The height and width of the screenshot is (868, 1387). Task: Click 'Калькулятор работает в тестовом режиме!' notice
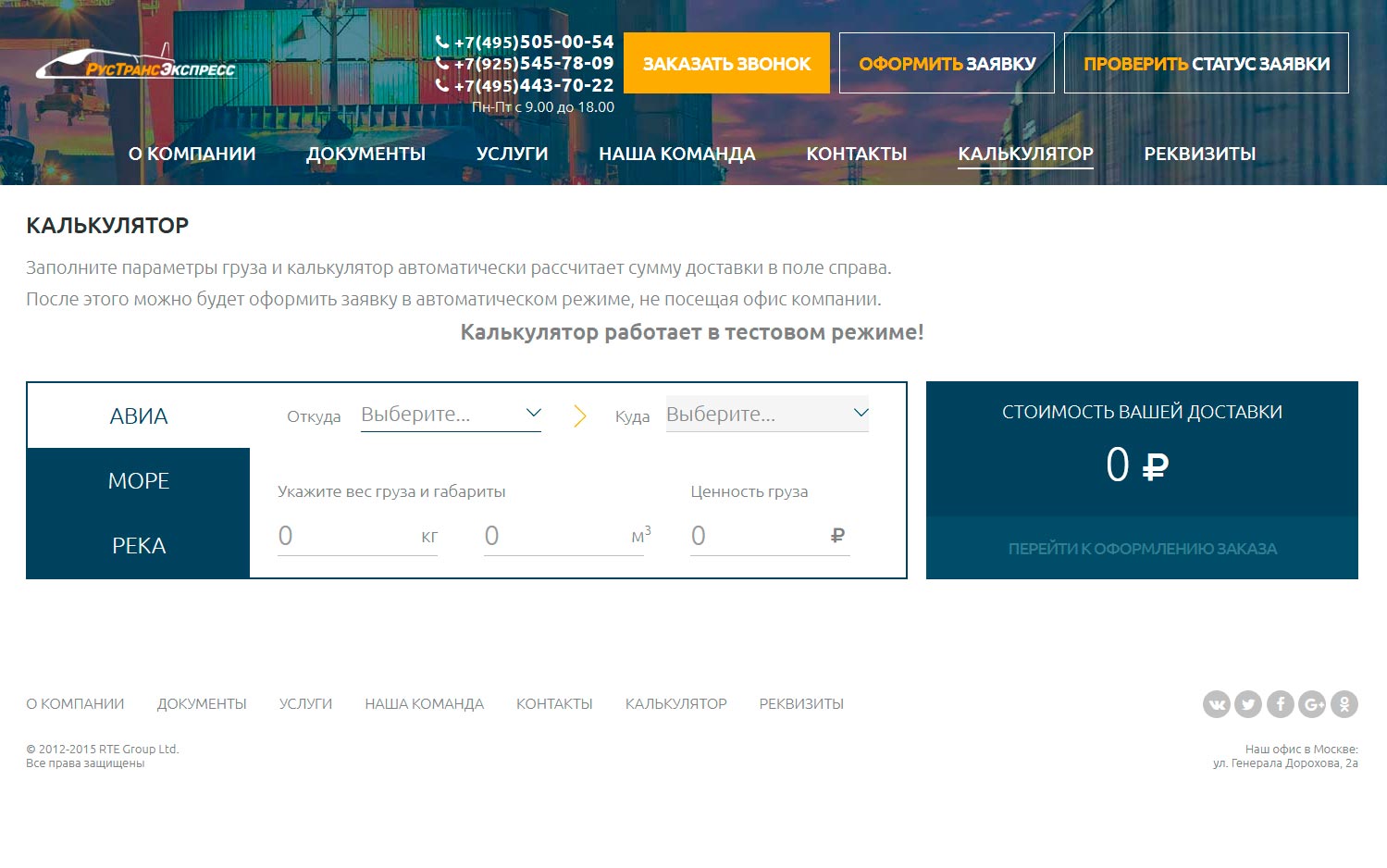click(692, 332)
